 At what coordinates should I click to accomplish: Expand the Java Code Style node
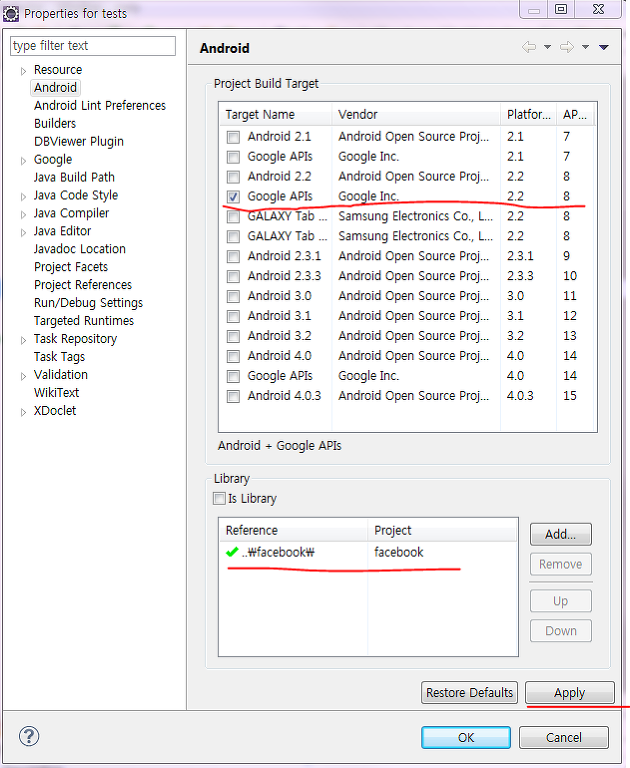(23, 196)
